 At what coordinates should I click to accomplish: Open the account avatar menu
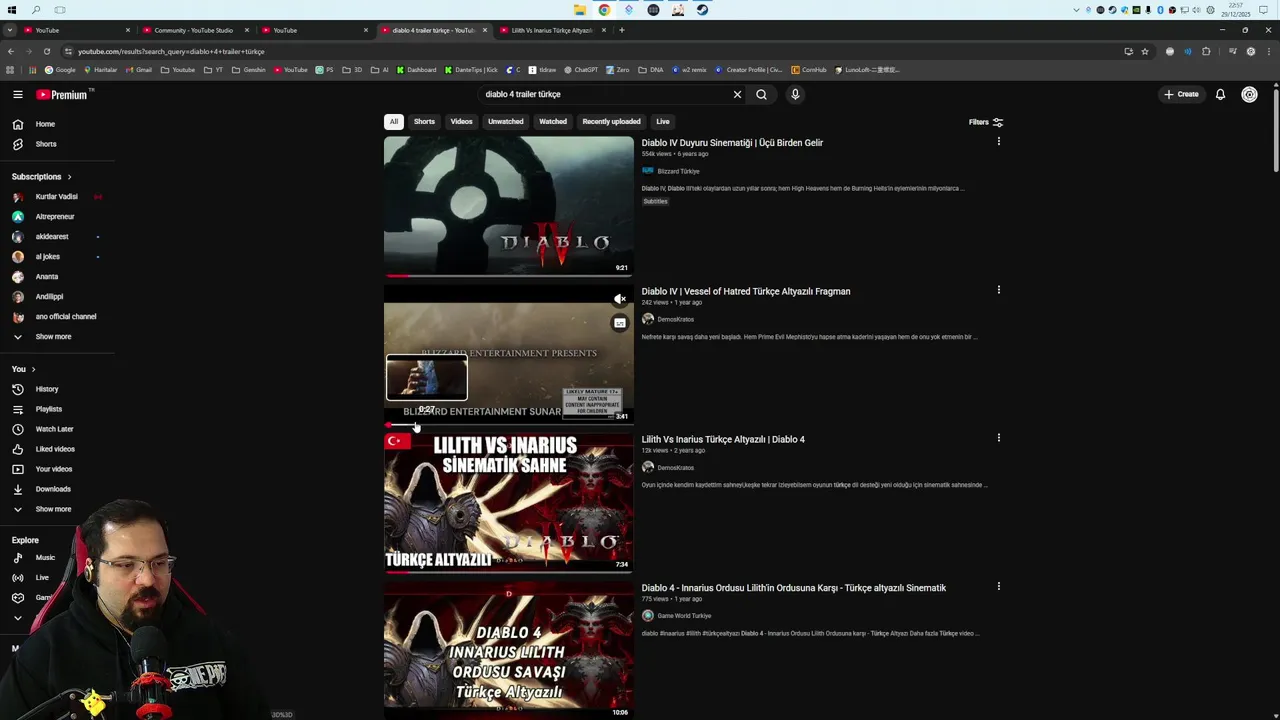[1249, 94]
